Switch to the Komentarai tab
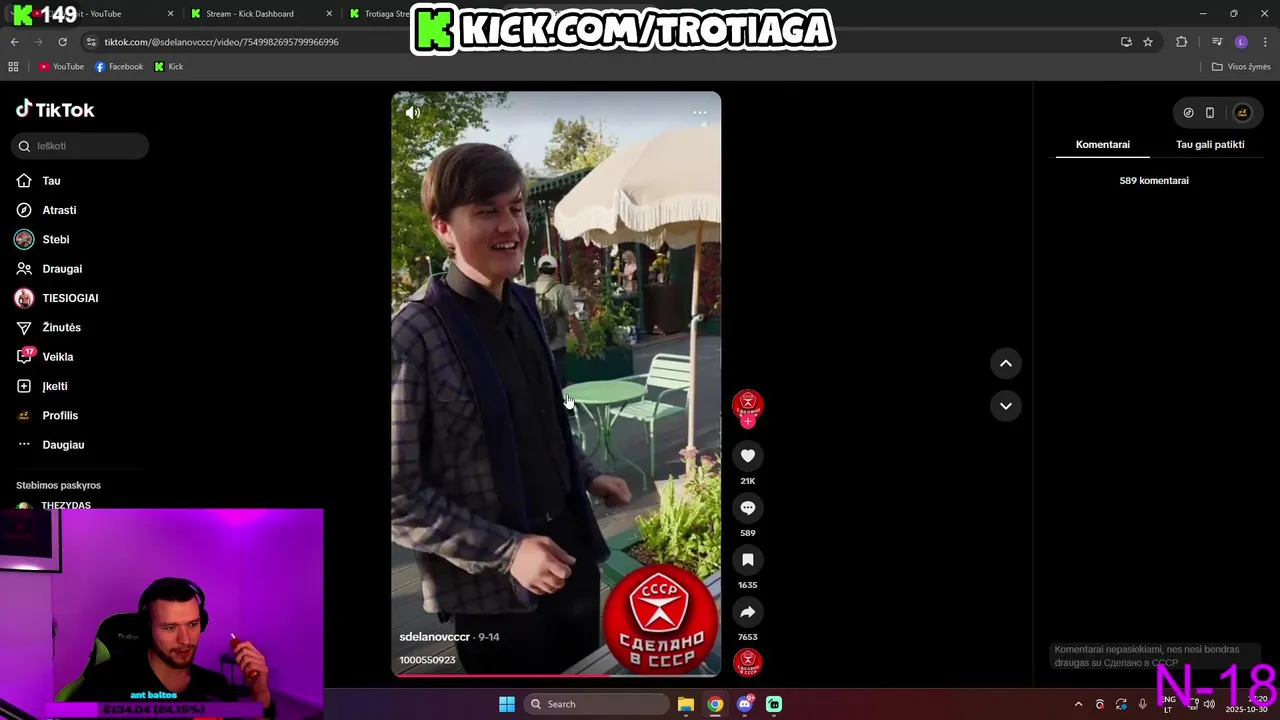Viewport: 1280px width, 720px height. pyautogui.click(x=1102, y=144)
